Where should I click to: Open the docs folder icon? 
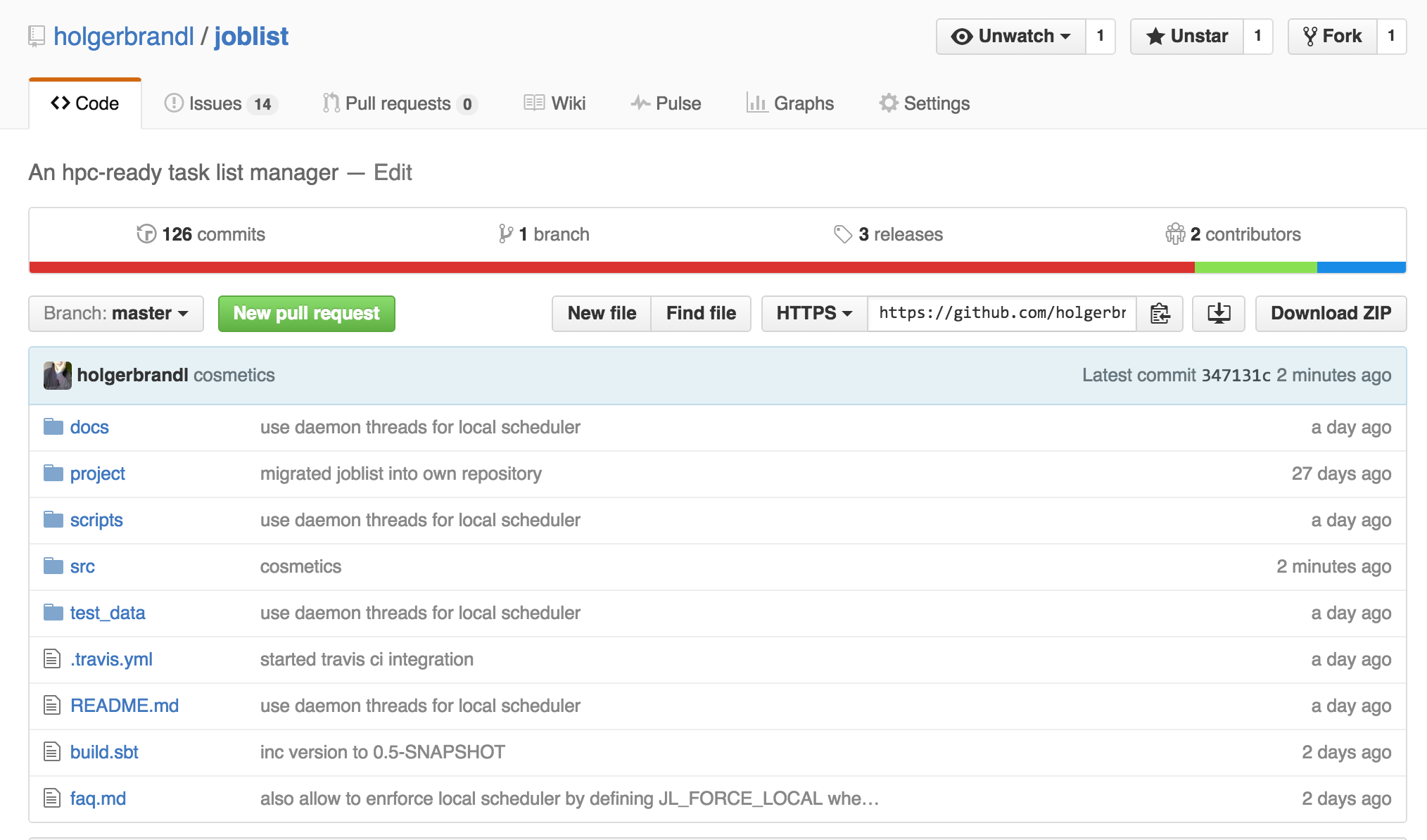pyautogui.click(x=53, y=427)
